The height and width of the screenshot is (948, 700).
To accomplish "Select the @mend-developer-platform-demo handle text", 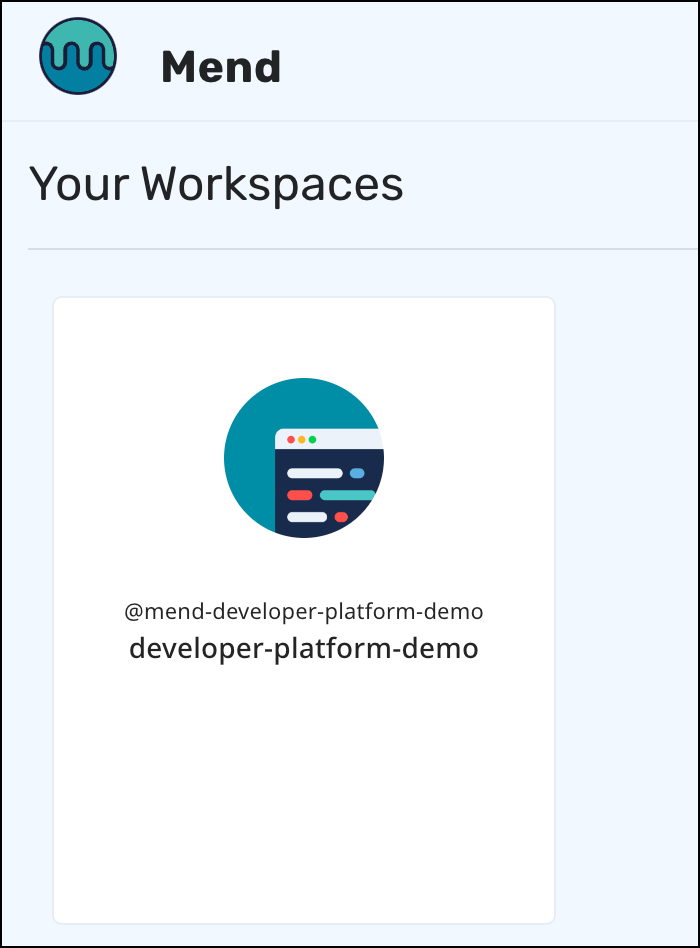I will [303, 611].
